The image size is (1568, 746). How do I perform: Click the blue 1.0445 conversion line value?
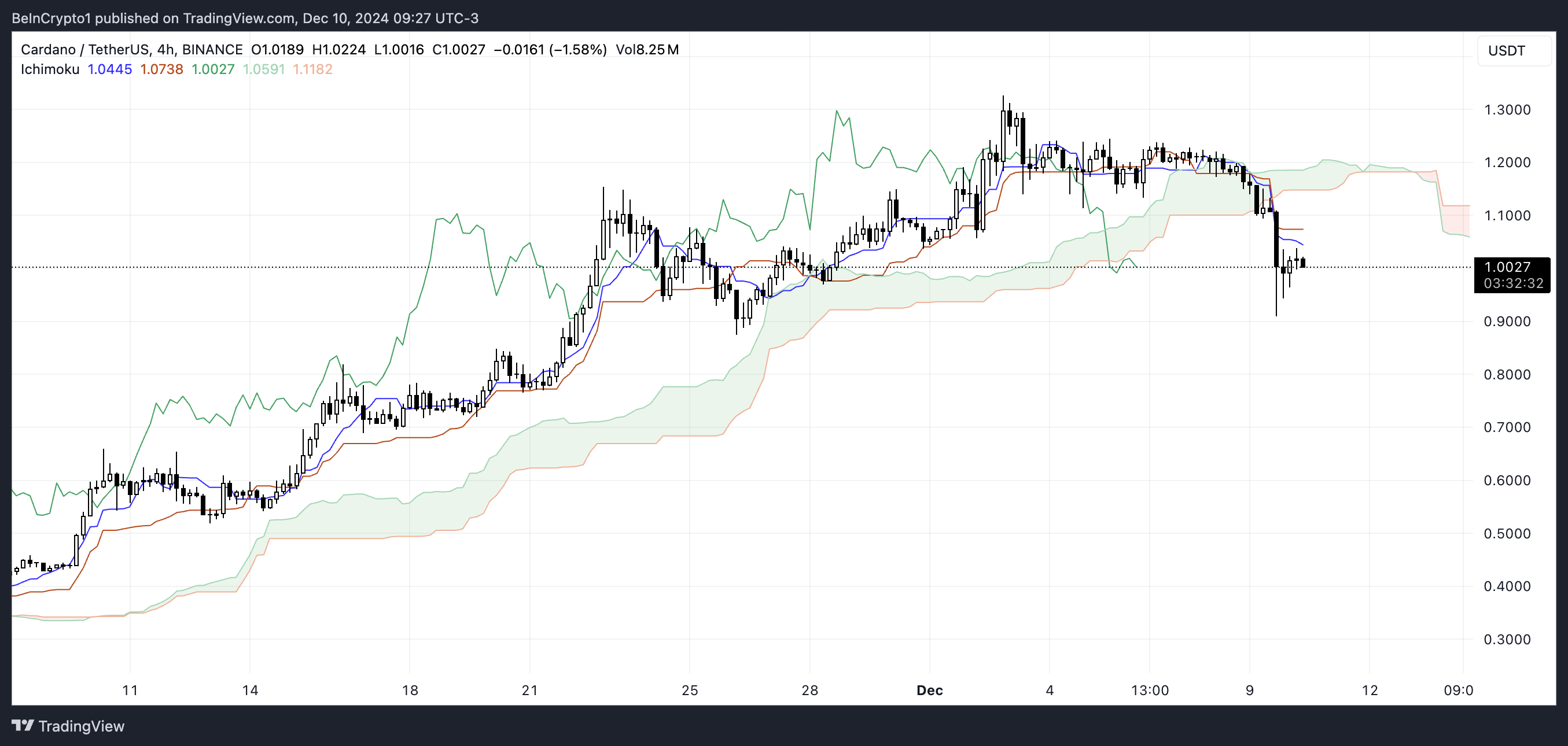click(109, 69)
